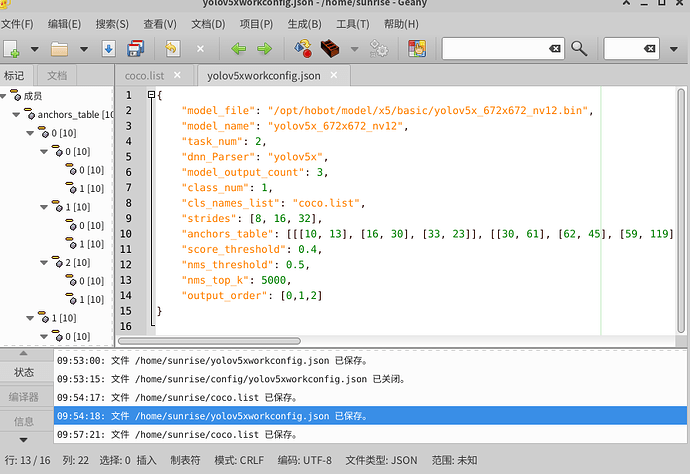The image size is (690, 474).
Task: Open the 工具(T) menu
Action: [x=353, y=24]
